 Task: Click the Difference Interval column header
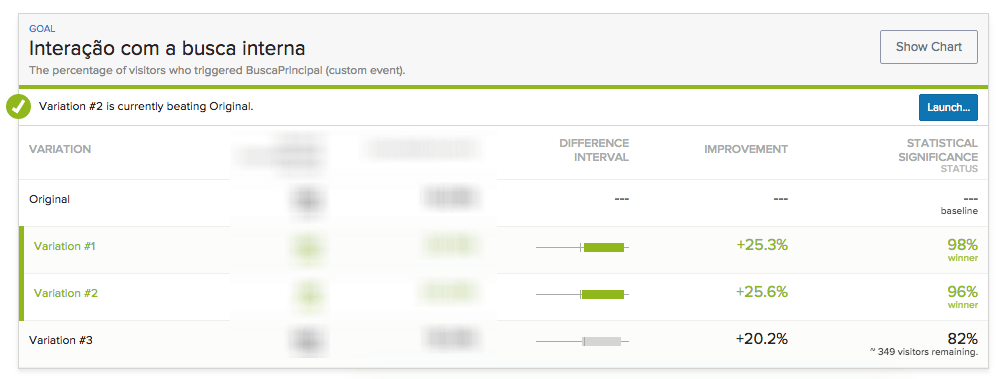click(x=594, y=150)
